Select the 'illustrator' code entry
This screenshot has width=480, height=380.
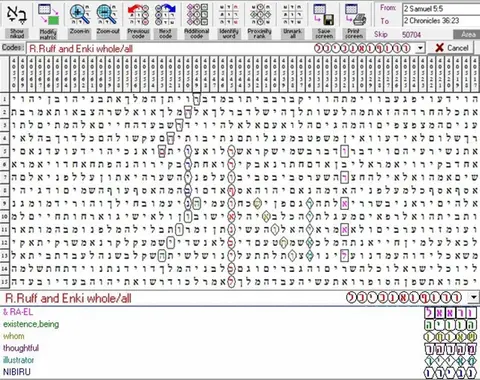click(19, 360)
